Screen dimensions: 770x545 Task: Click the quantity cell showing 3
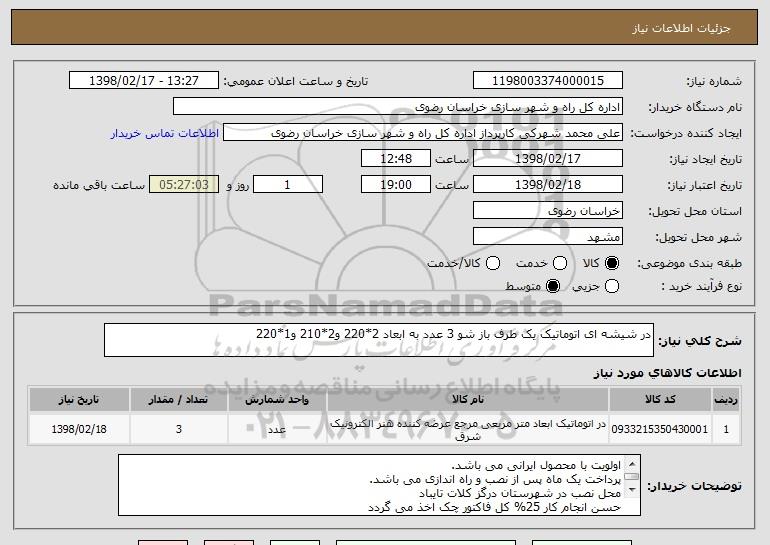[x=179, y=429]
